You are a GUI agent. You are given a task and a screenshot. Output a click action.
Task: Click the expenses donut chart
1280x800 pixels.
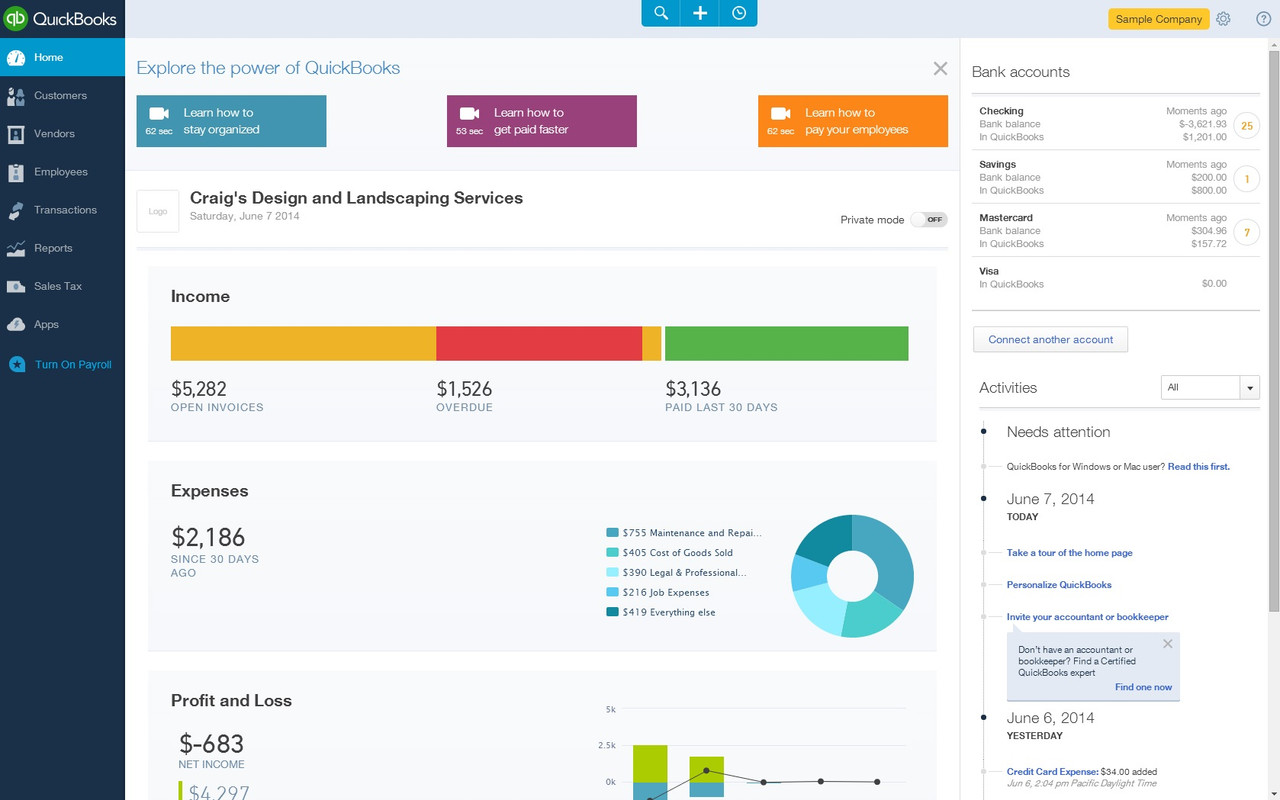(853, 576)
